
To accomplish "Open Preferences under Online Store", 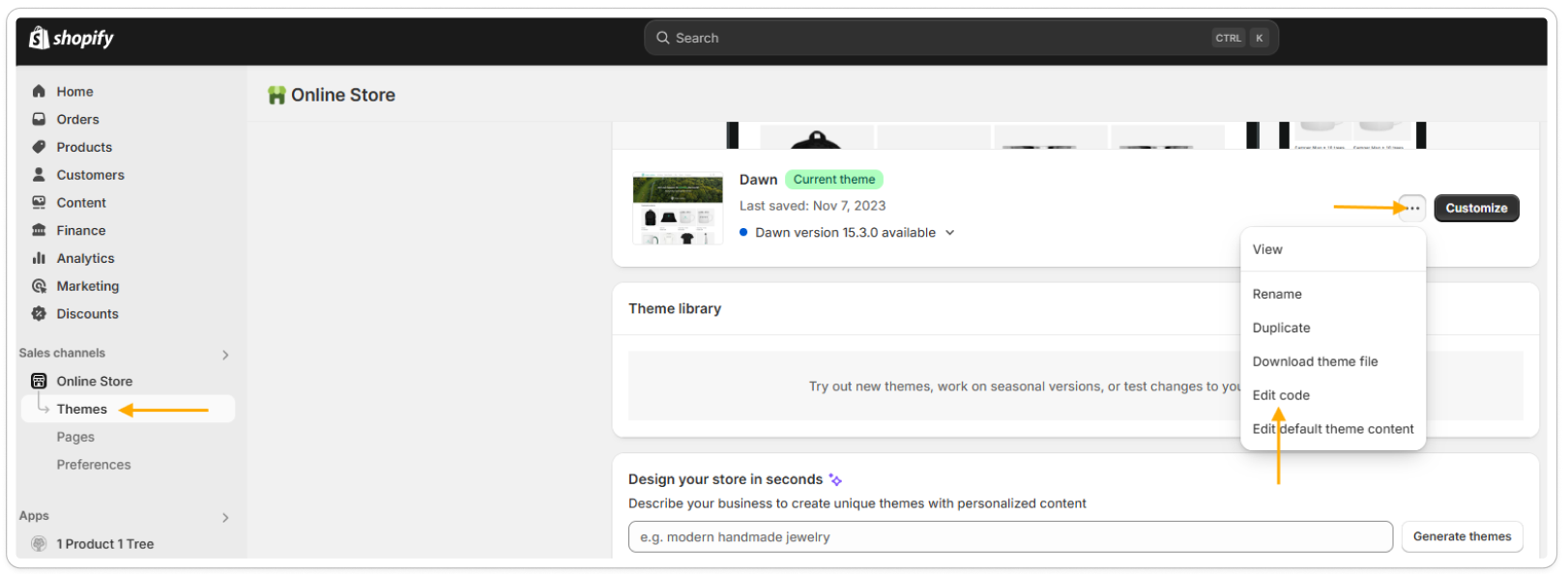I will (x=94, y=465).
